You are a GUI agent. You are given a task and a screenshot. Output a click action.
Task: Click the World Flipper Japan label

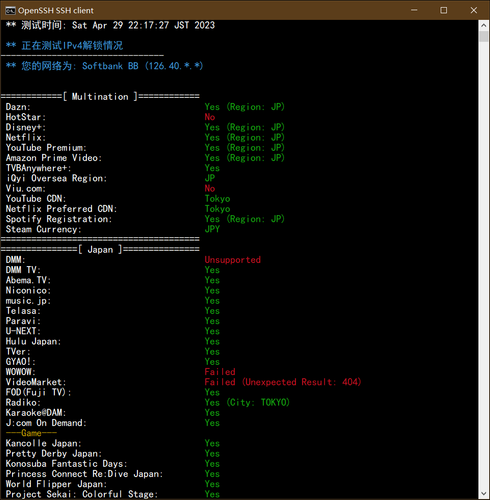click(x=56, y=484)
